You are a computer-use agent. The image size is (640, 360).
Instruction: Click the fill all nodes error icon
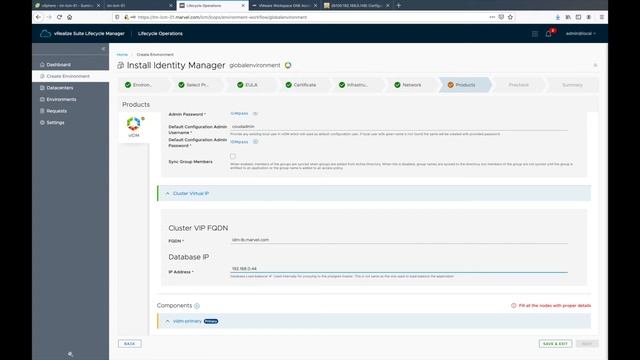point(513,306)
